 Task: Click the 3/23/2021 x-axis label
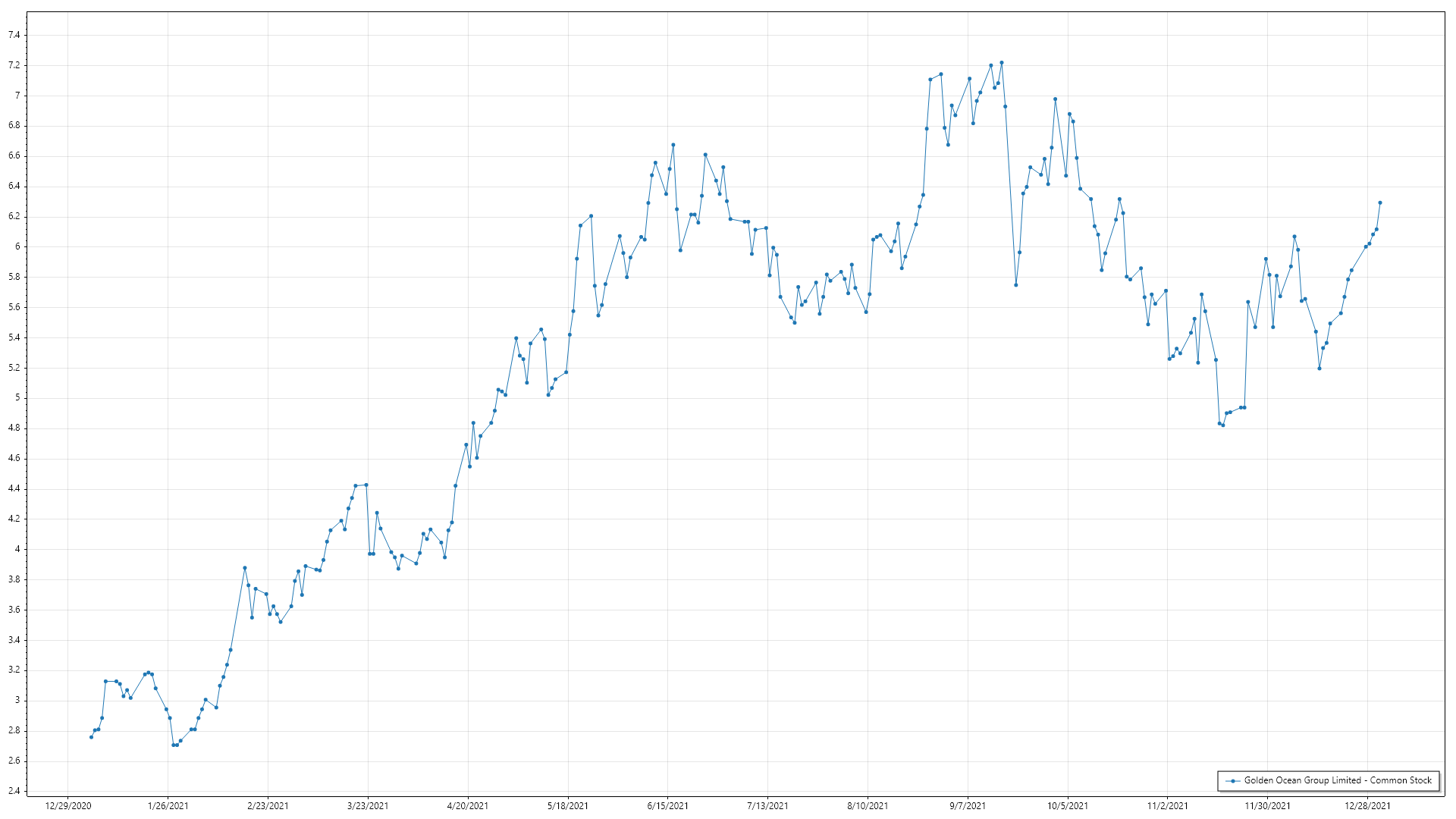(368, 806)
